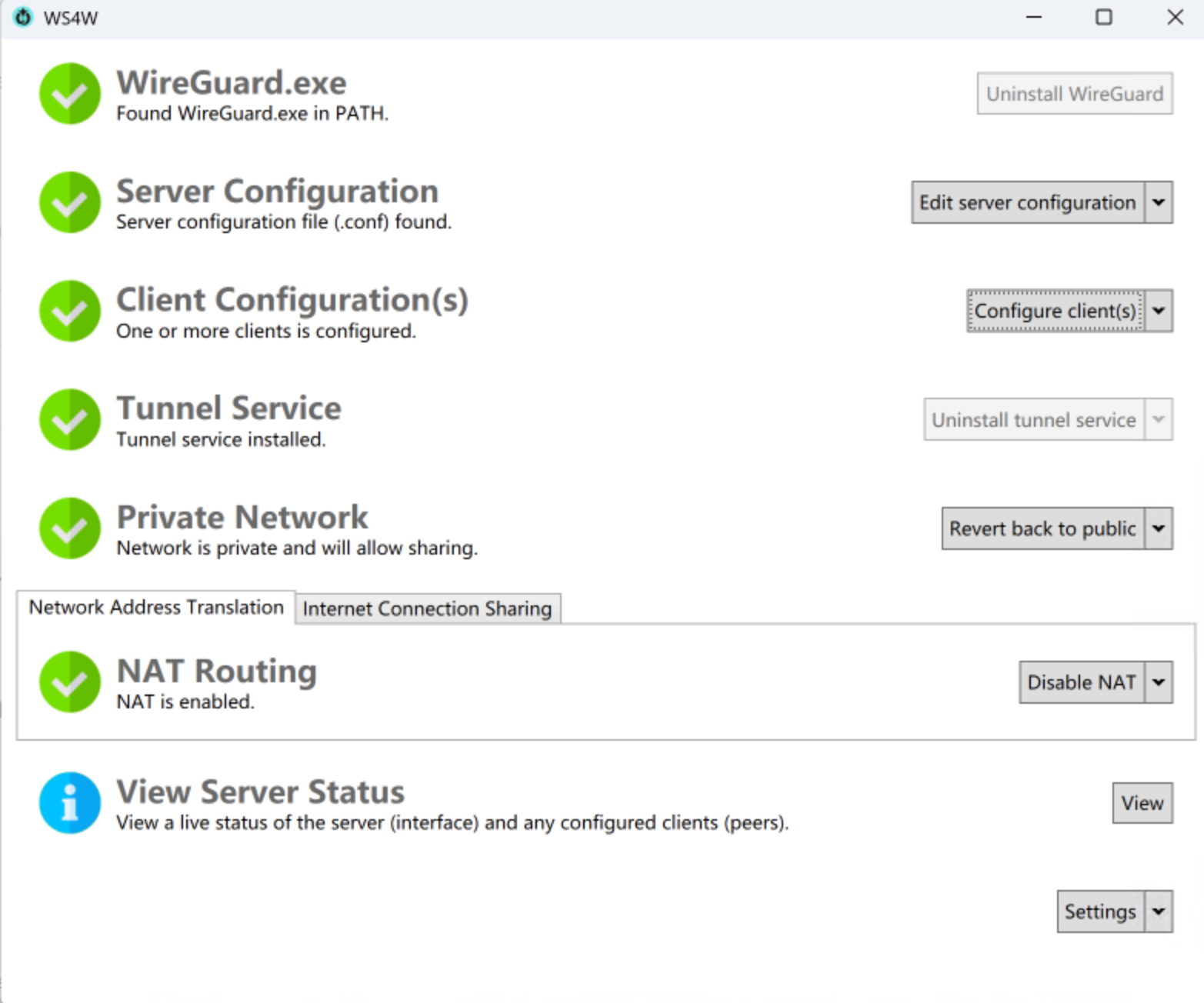This screenshot has height=1003, width=1204.
Task: Switch to the Internet Connection Sharing tab
Action: [427, 608]
